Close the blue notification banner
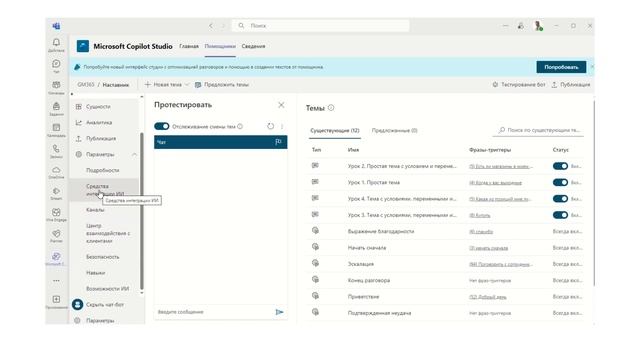Image resolution: width=640 pixels, height=360 pixels. click(x=592, y=67)
